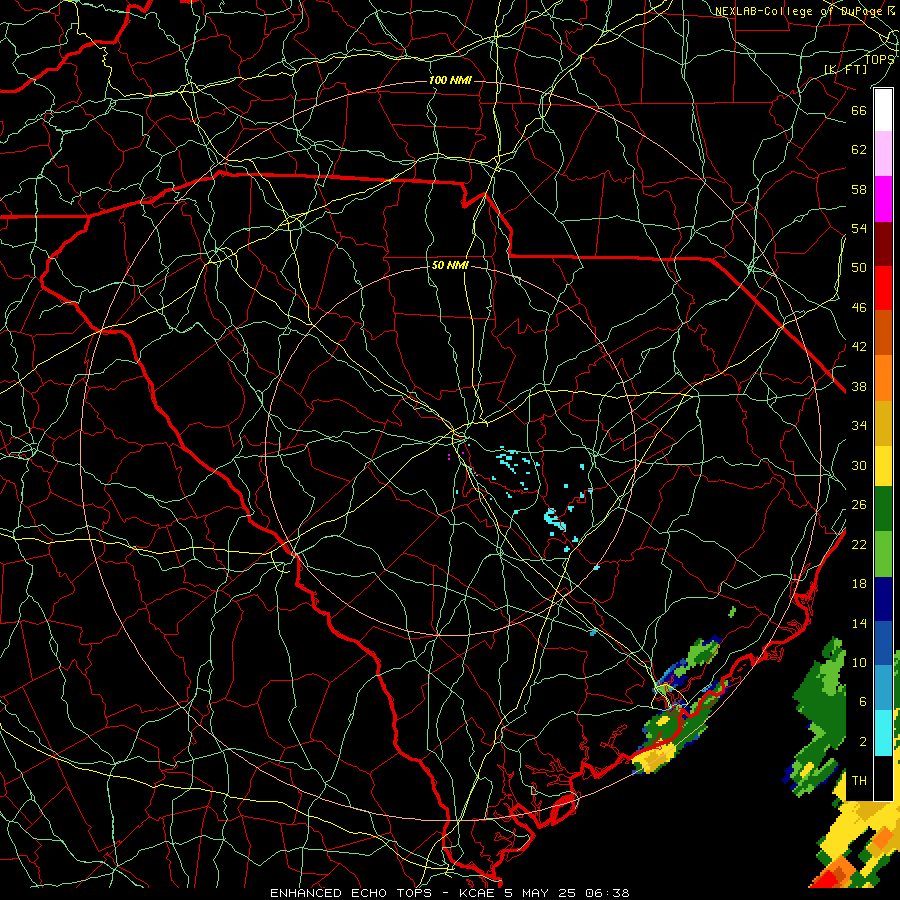This screenshot has height=900, width=900.
Task: Click the white swatch in the tops legend
Action: (883, 110)
